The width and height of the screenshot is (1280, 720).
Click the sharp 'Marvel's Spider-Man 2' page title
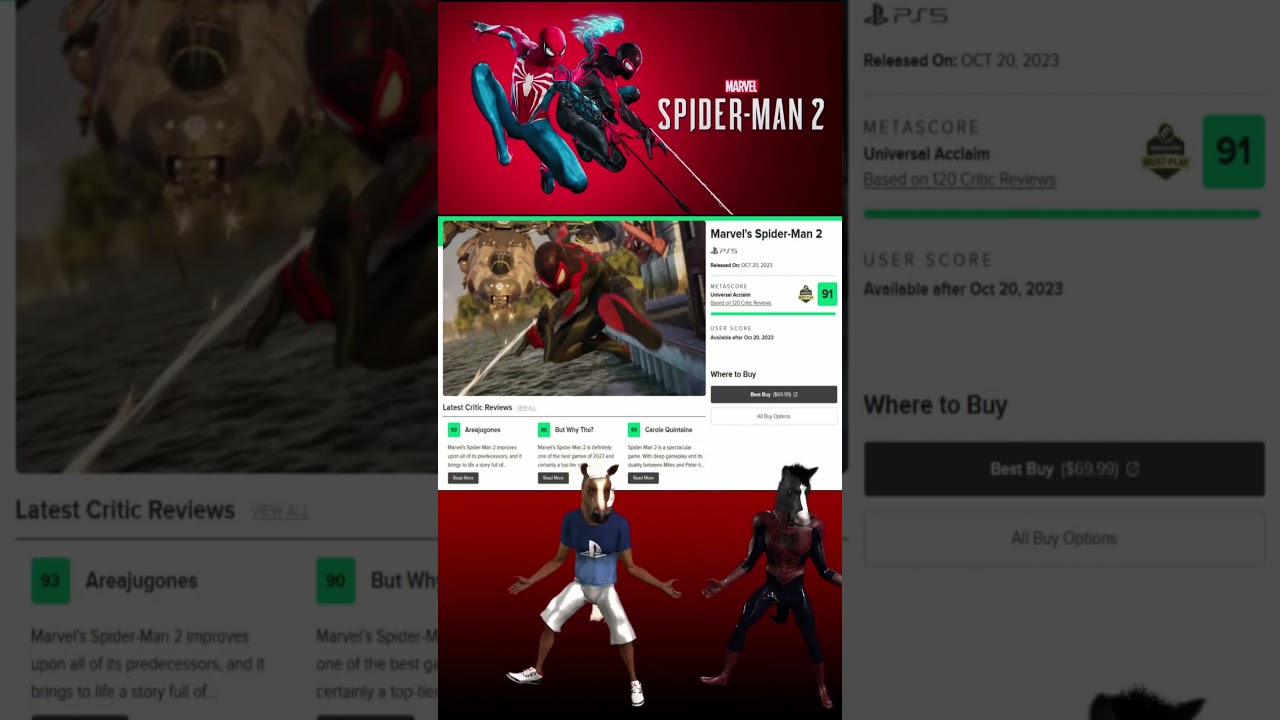pos(766,234)
